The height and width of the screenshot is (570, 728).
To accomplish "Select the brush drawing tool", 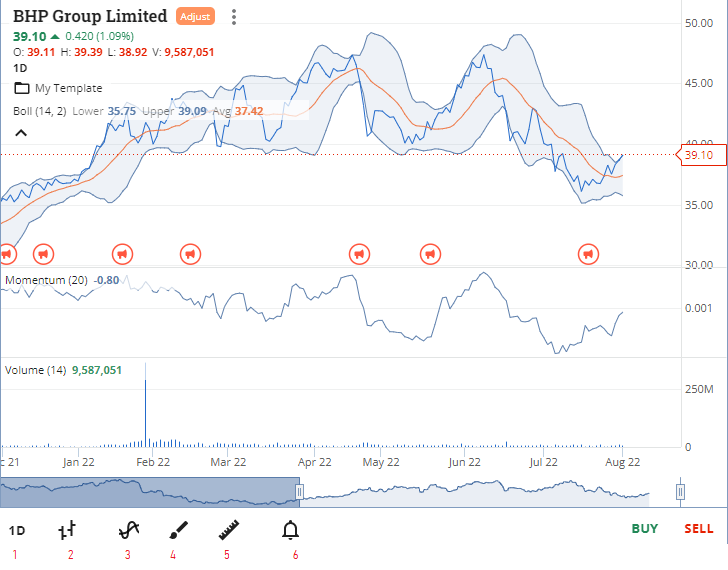I will [178, 530].
